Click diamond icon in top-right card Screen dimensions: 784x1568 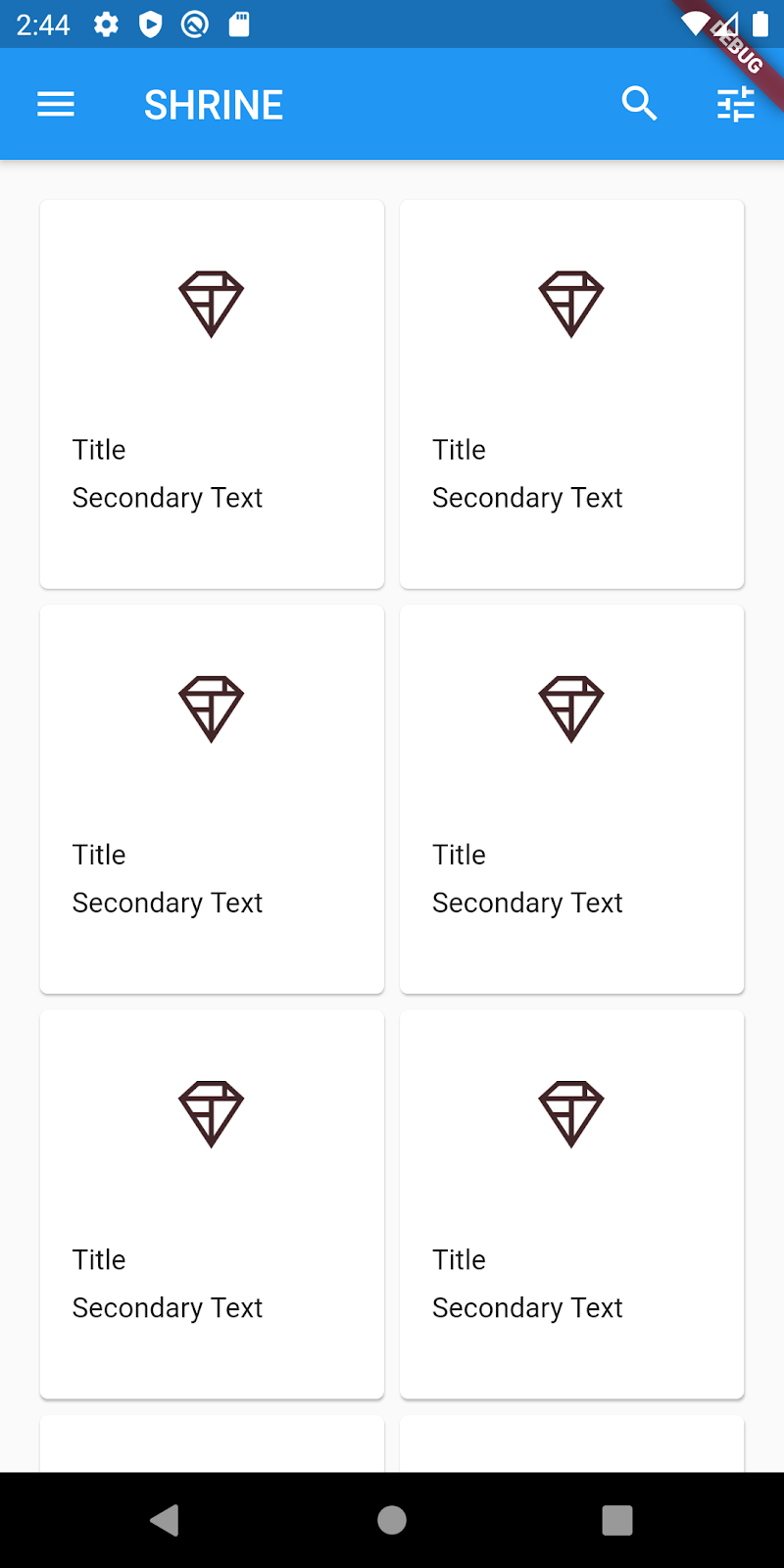[x=571, y=304]
